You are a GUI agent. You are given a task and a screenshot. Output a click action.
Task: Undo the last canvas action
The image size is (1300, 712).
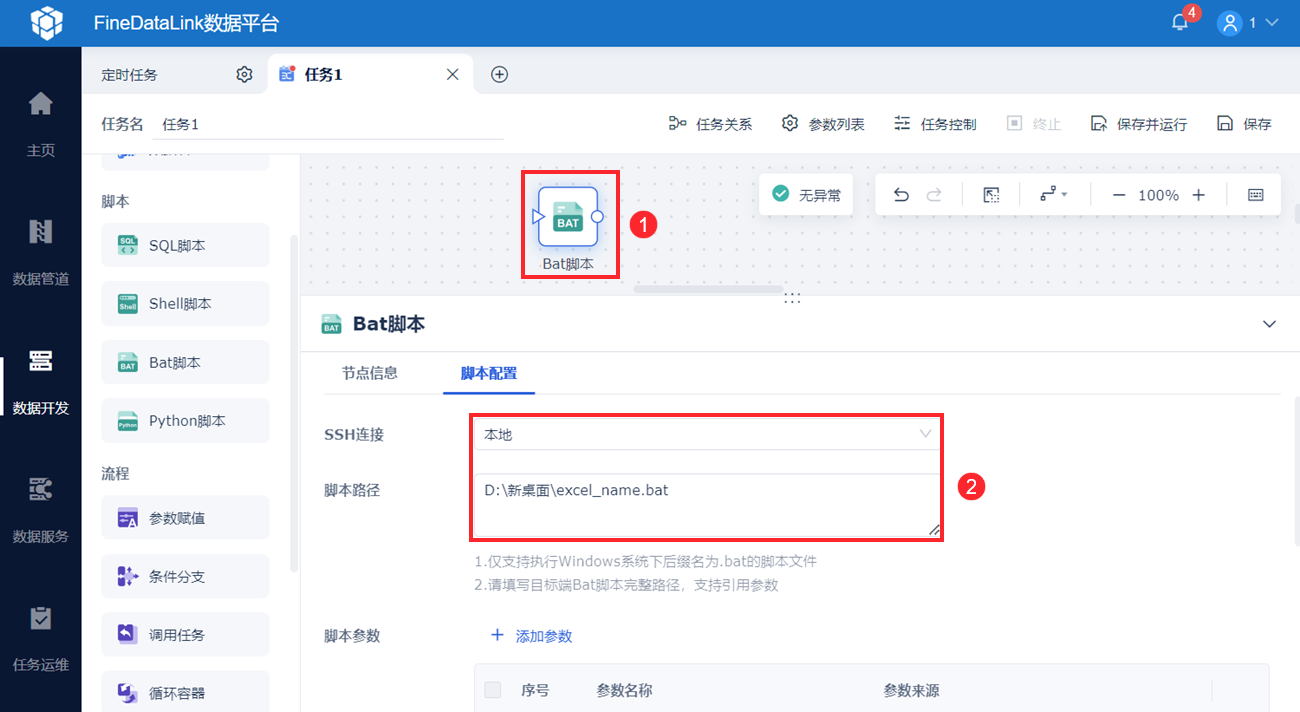coord(901,195)
